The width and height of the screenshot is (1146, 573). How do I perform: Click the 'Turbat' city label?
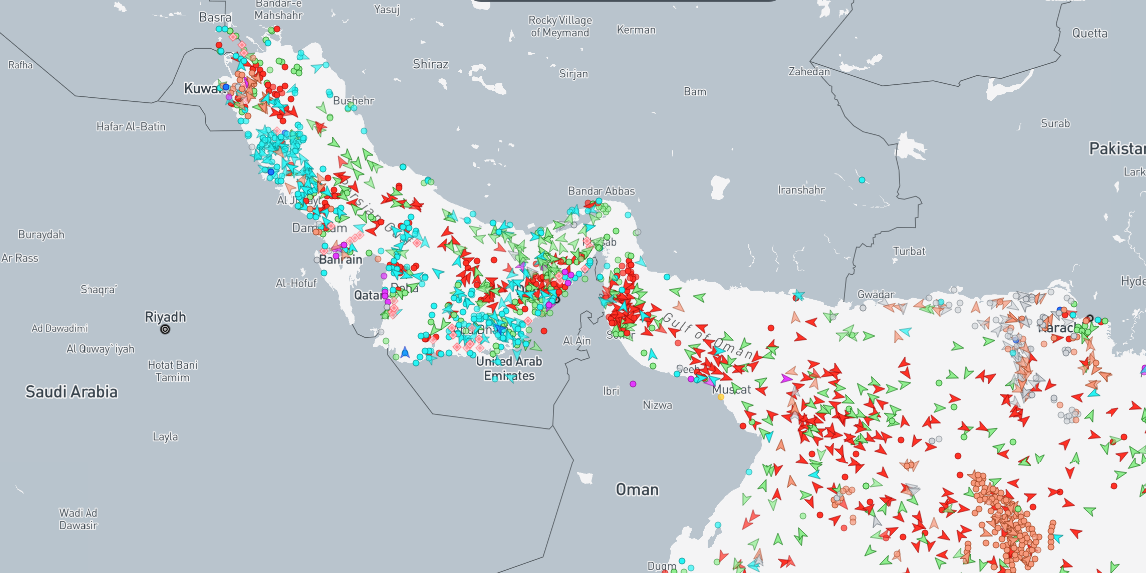pos(909,251)
